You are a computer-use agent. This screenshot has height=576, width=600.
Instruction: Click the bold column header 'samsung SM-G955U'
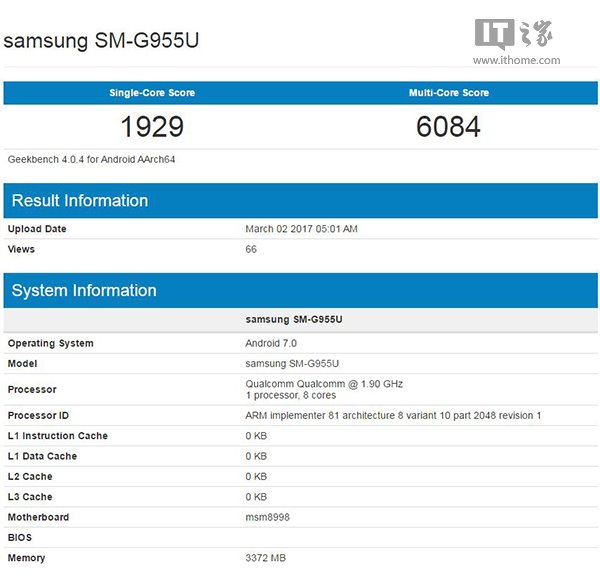click(x=294, y=319)
